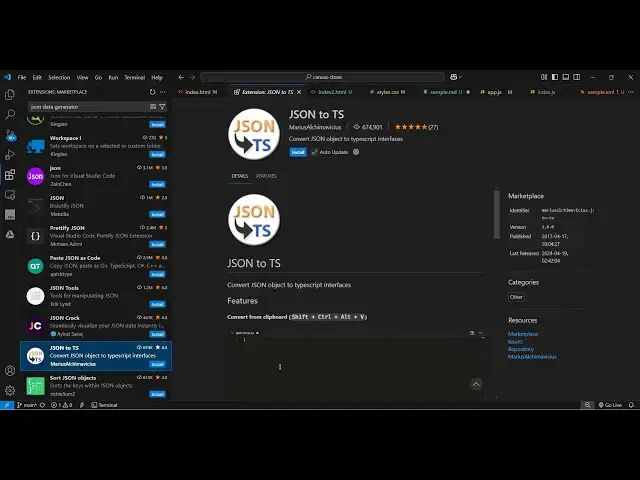Toggle the secondary side bar
Screen dimensions: 640x480
577,77
